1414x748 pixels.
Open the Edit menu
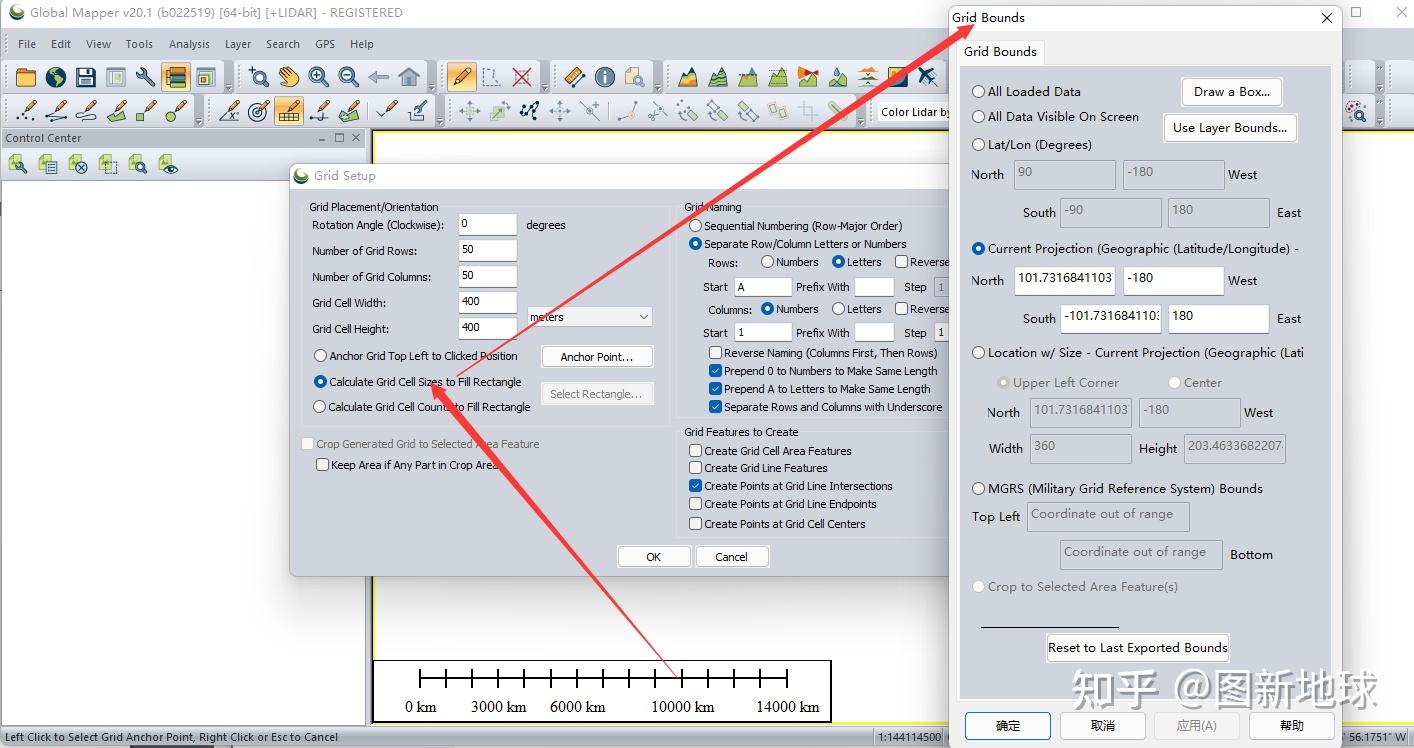pyautogui.click(x=61, y=44)
